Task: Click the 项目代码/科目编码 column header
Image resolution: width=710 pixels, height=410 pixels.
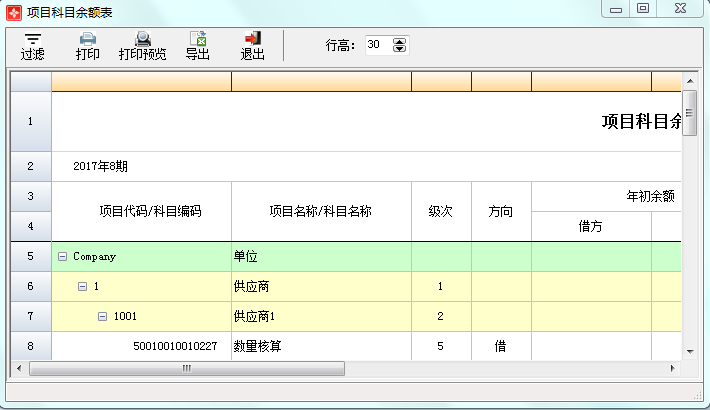Action: 142,211
